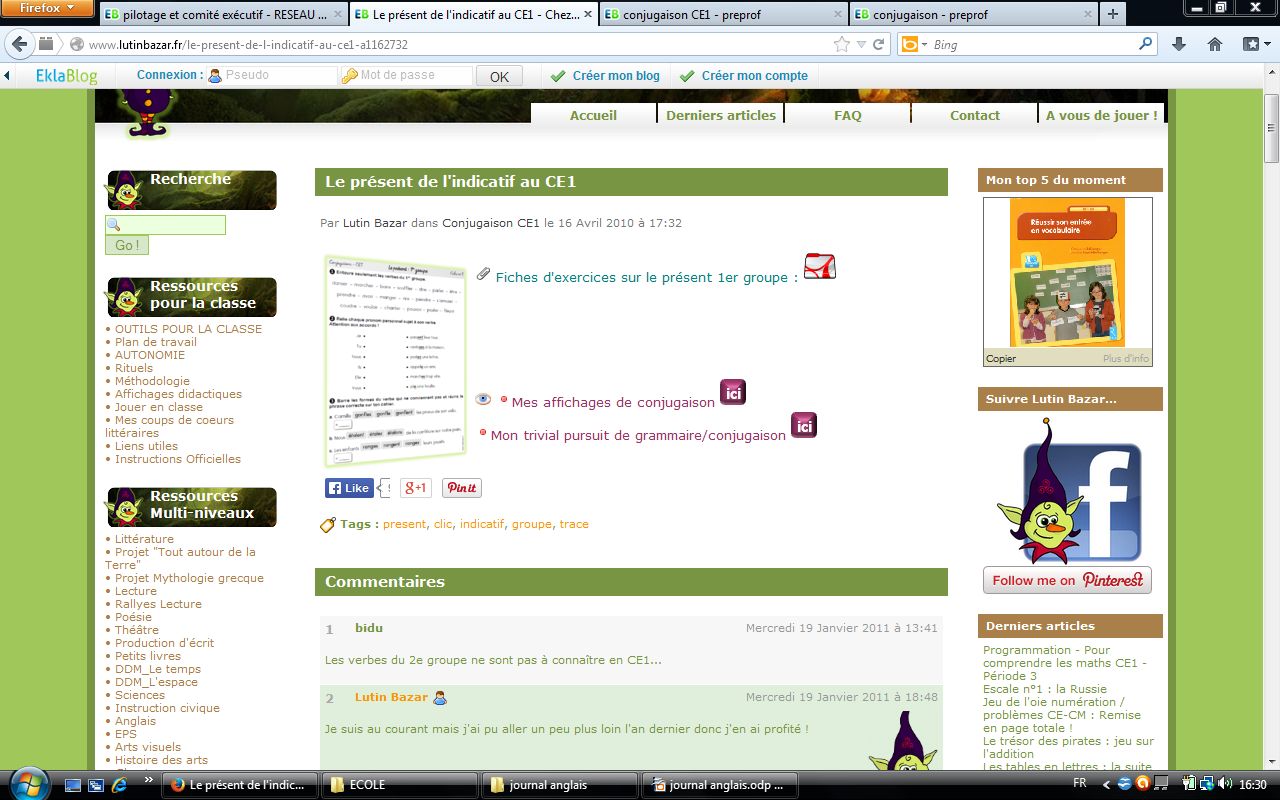Open the address bar history dropdown arrow

(861, 45)
